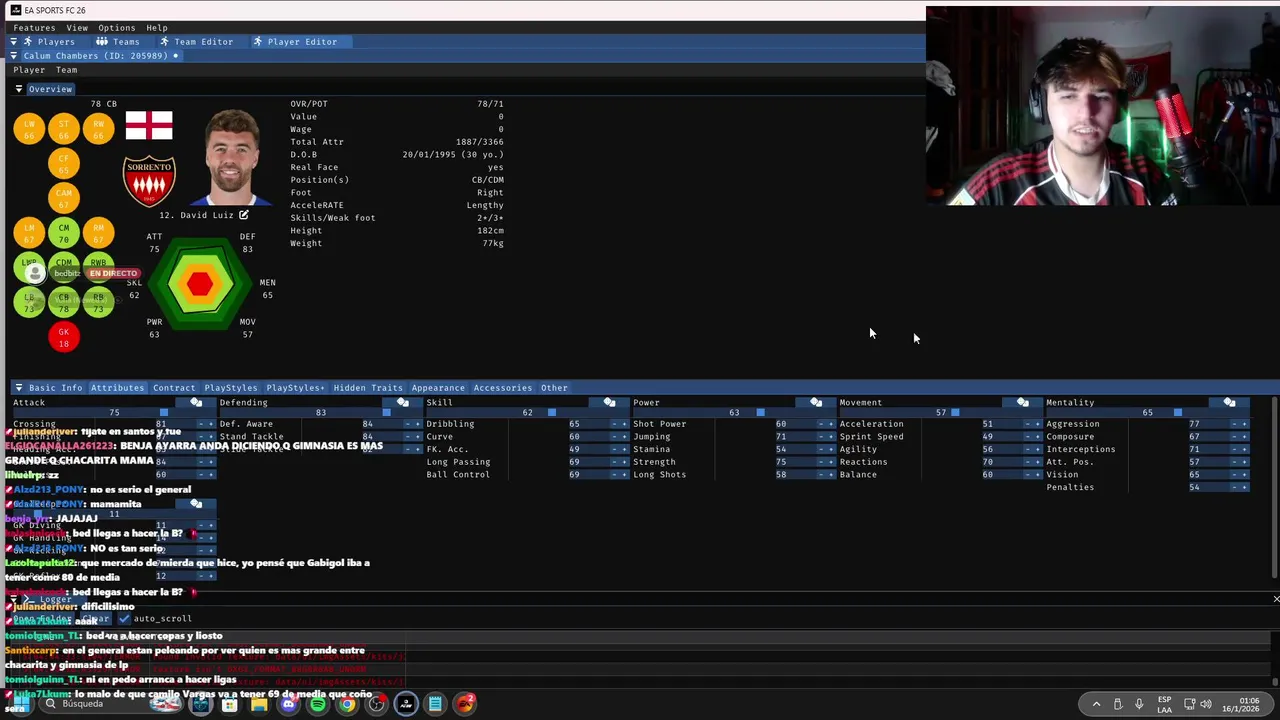This screenshot has height=720, width=1280.
Task: Open the Other tab
Action: [x=554, y=388]
